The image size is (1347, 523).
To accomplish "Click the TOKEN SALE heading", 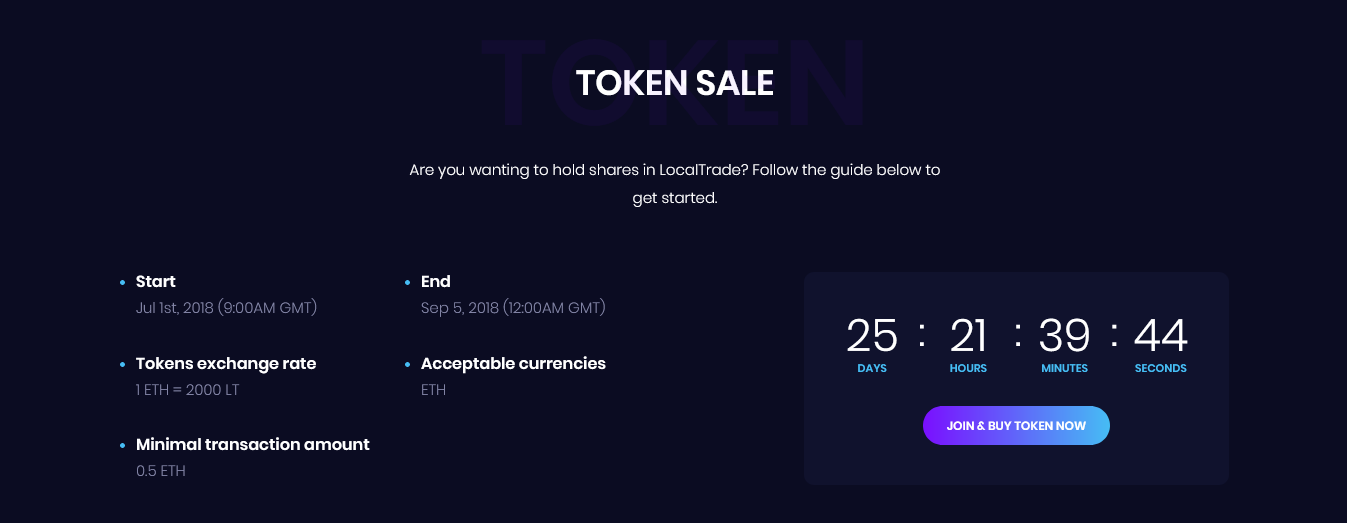I will (x=674, y=83).
